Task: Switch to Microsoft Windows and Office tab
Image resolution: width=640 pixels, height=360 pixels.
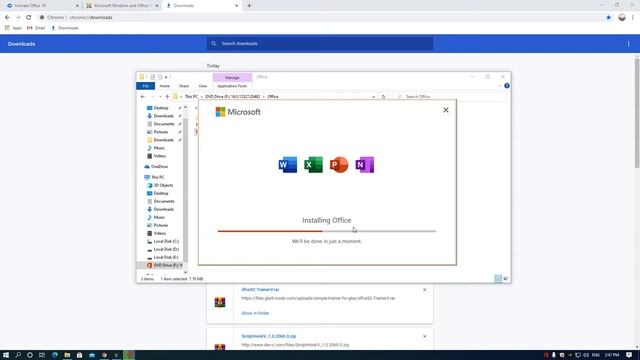Action: click(x=122, y=6)
